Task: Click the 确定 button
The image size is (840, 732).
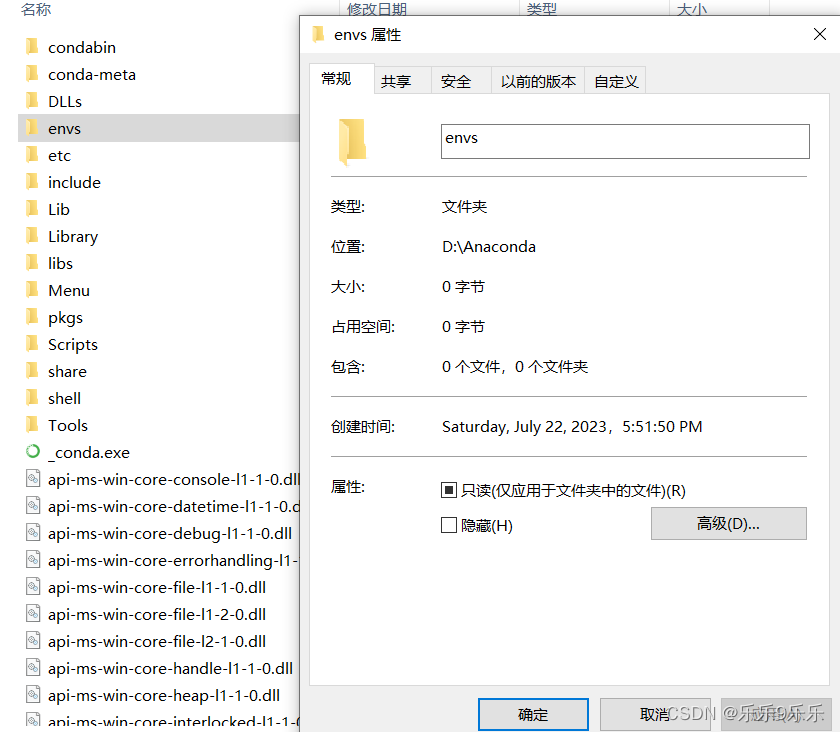Action: click(x=533, y=714)
